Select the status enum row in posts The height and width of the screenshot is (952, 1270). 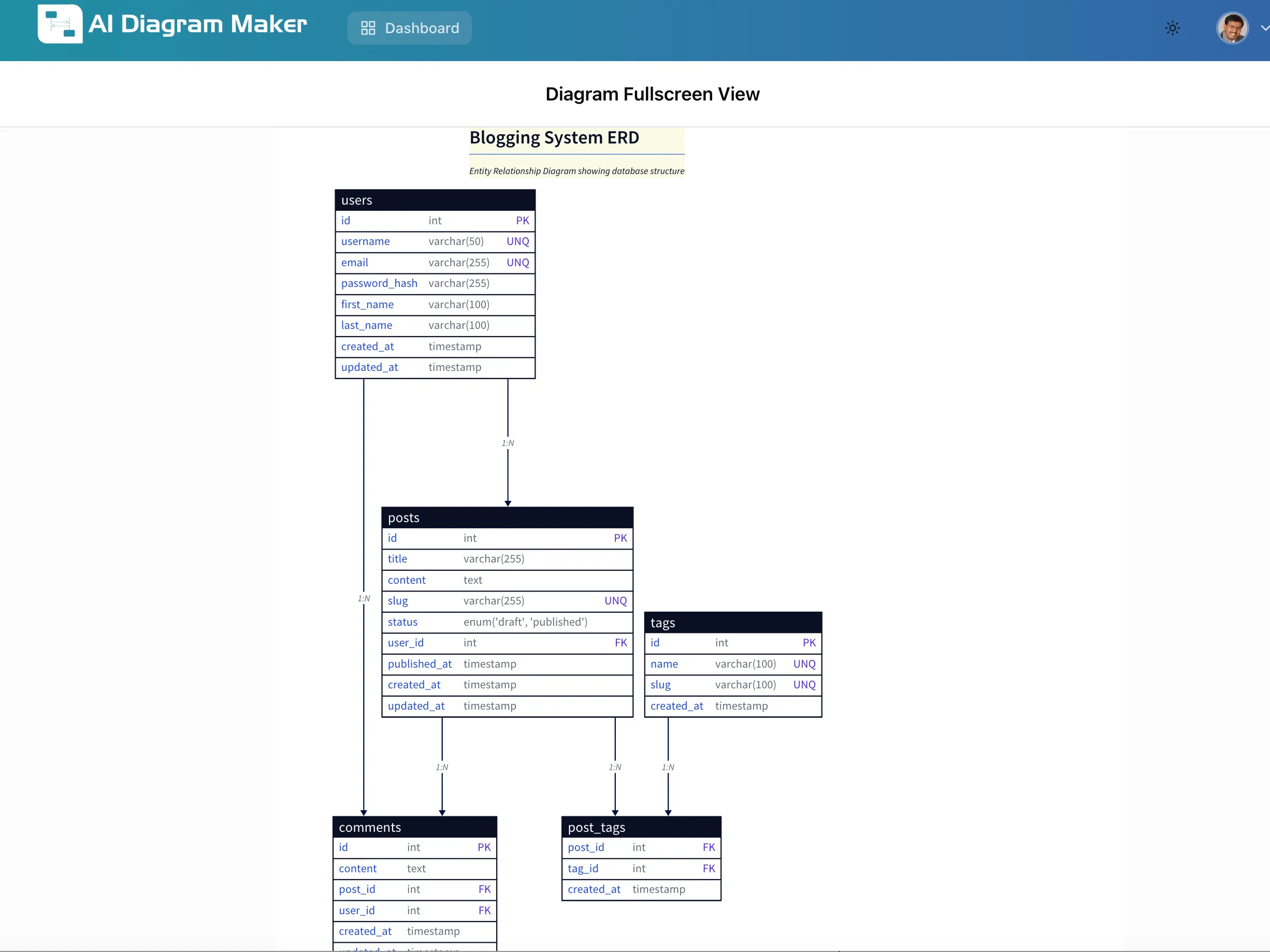[x=507, y=622]
